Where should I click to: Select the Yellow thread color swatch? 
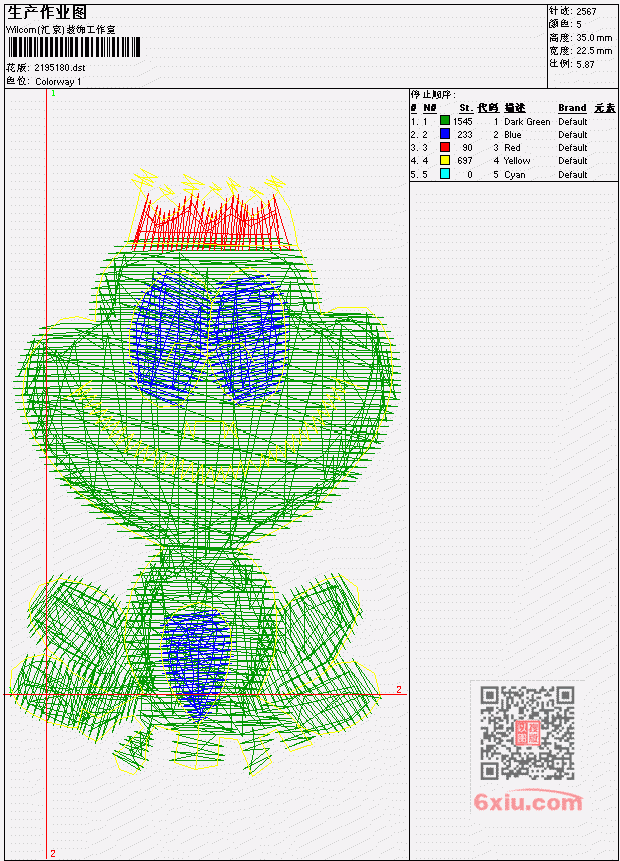pyautogui.click(x=445, y=160)
